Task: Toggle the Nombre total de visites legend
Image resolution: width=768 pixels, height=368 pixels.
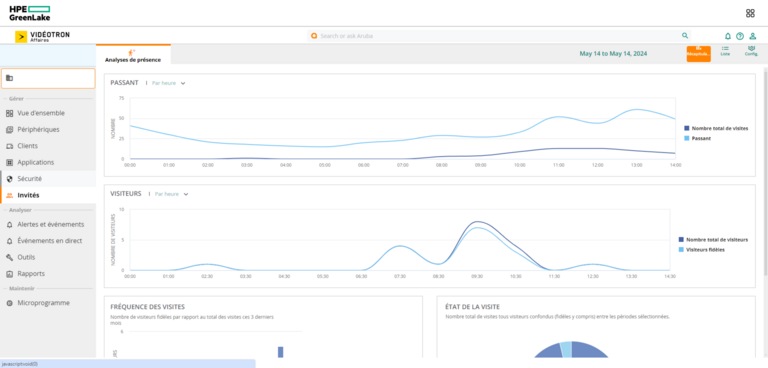Action: pyautogui.click(x=716, y=128)
